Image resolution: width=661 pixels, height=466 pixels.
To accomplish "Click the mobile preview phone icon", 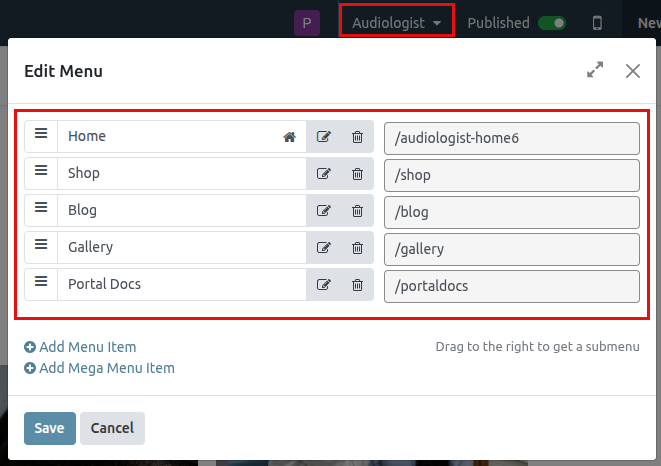I will point(597,22).
